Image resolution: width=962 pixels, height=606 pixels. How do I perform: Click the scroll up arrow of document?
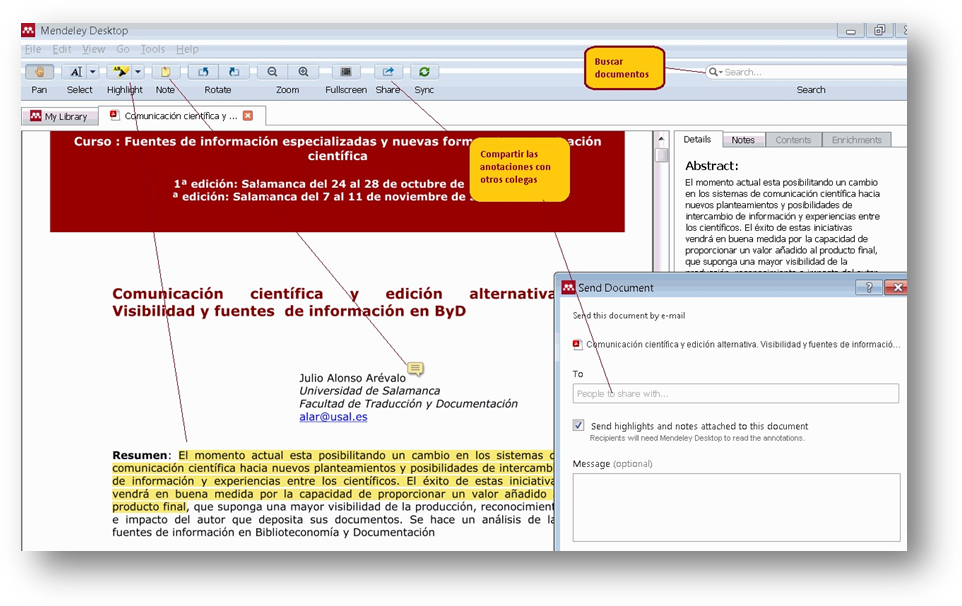[x=661, y=139]
